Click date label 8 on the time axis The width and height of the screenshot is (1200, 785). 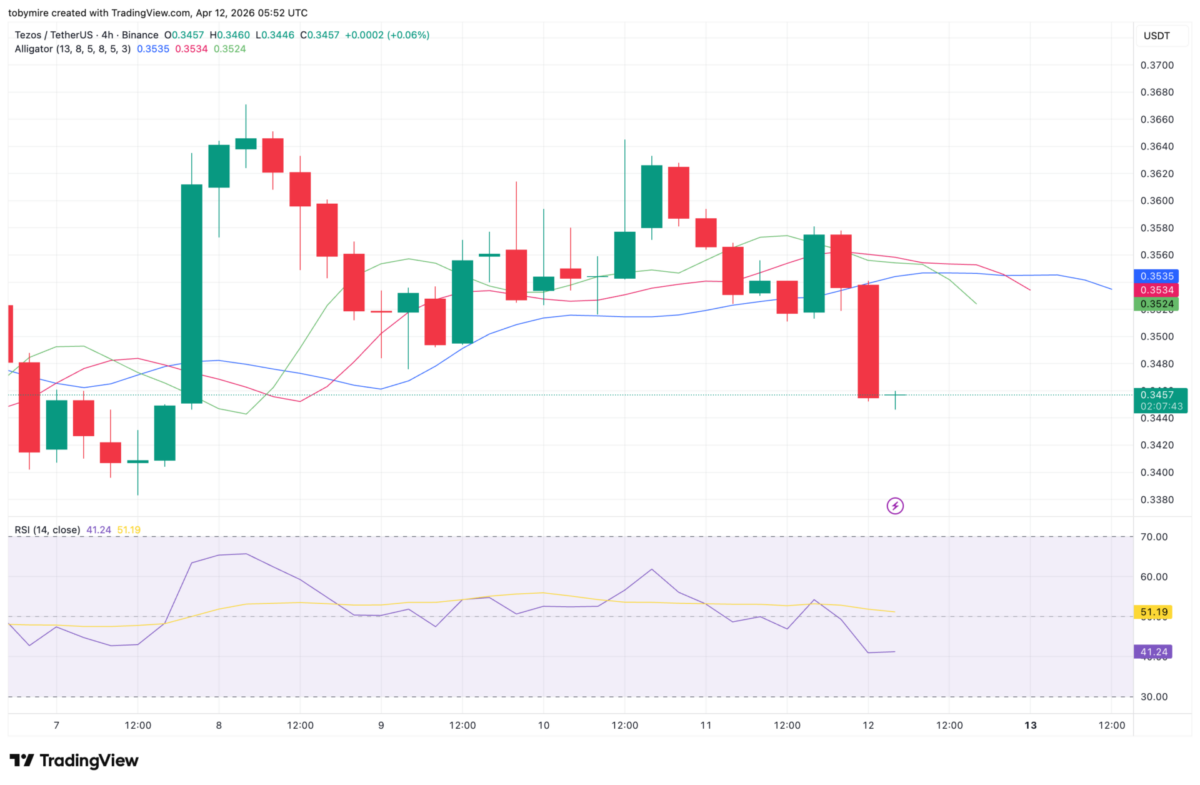point(219,724)
